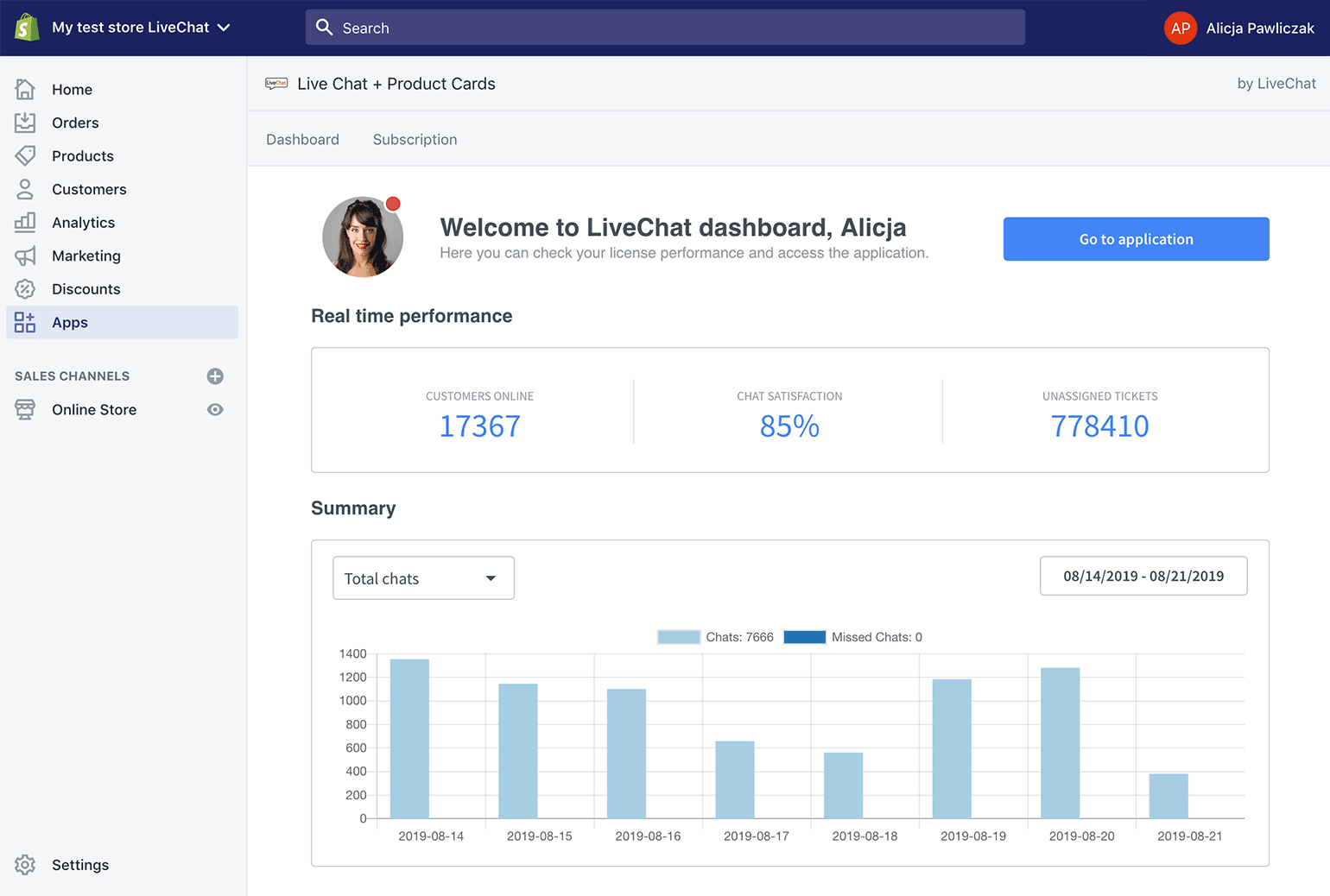Click the Apps grid icon
This screenshot has height=896, width=1330.
tap(25, 322)
